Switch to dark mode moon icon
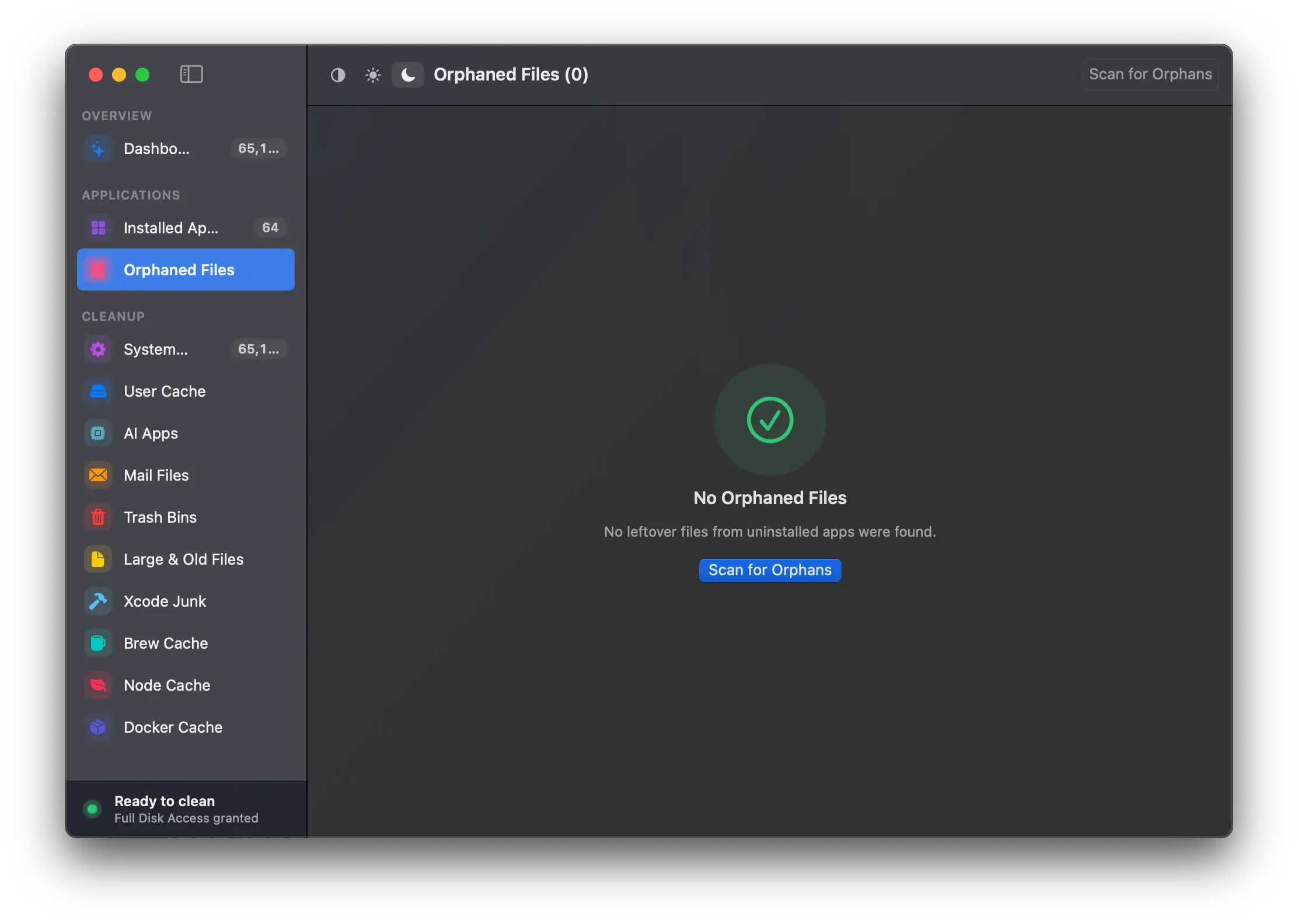Screen dimensions: 1298x924 408,75
